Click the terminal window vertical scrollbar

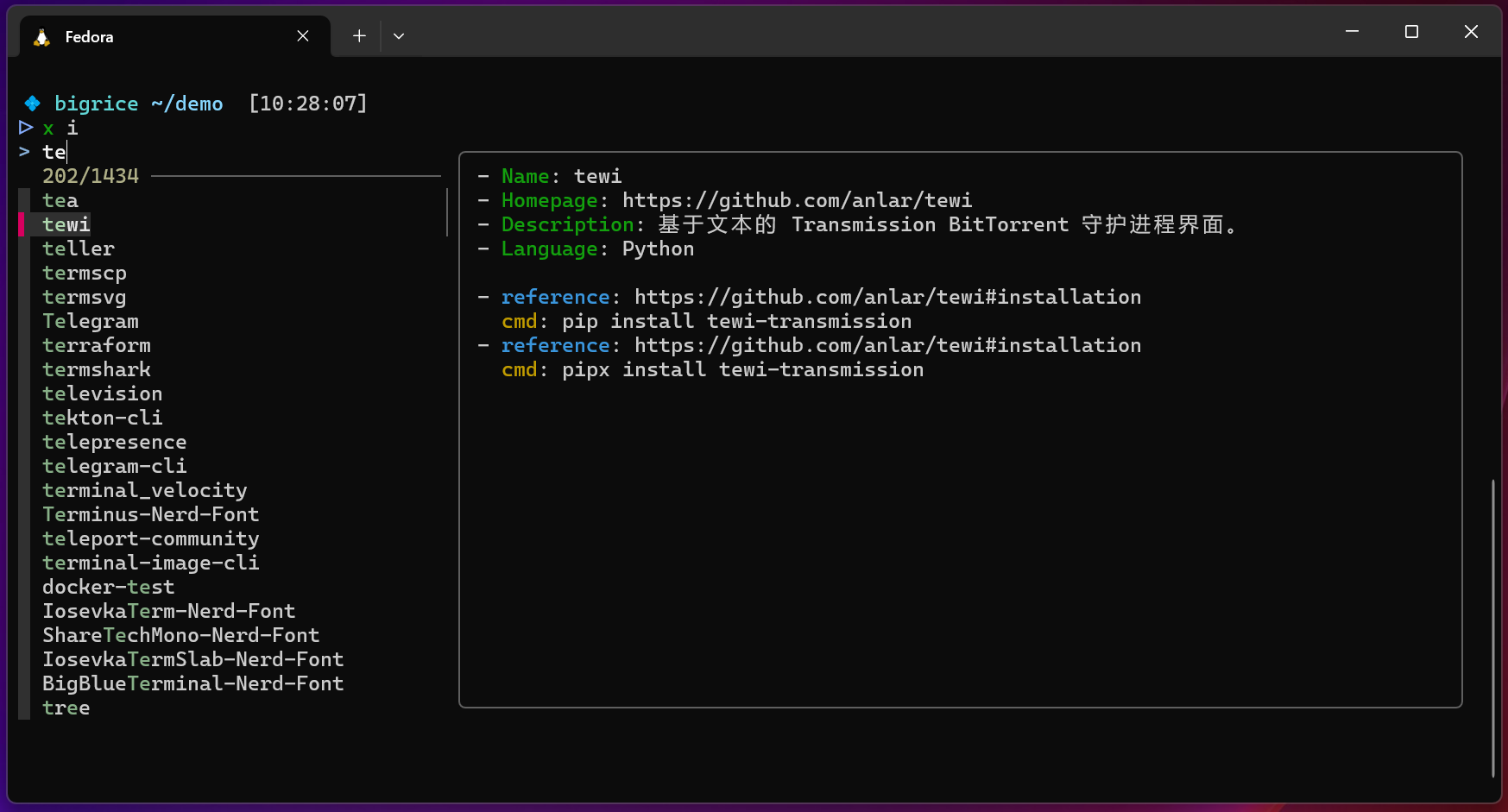[1493, 628]
